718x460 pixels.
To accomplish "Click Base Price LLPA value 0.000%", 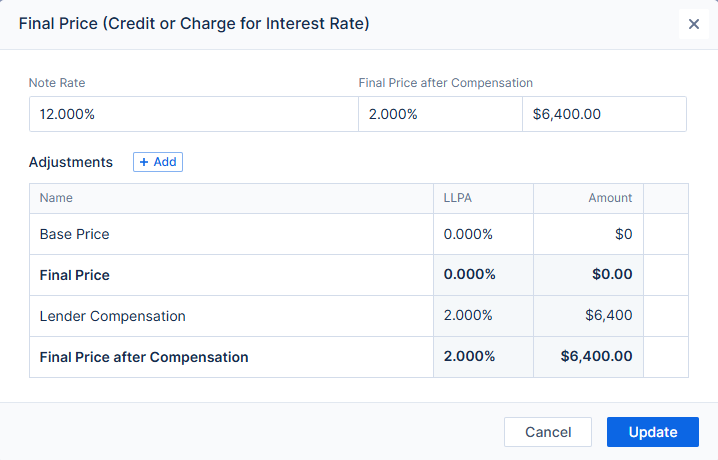I will (x=468, y=234).
